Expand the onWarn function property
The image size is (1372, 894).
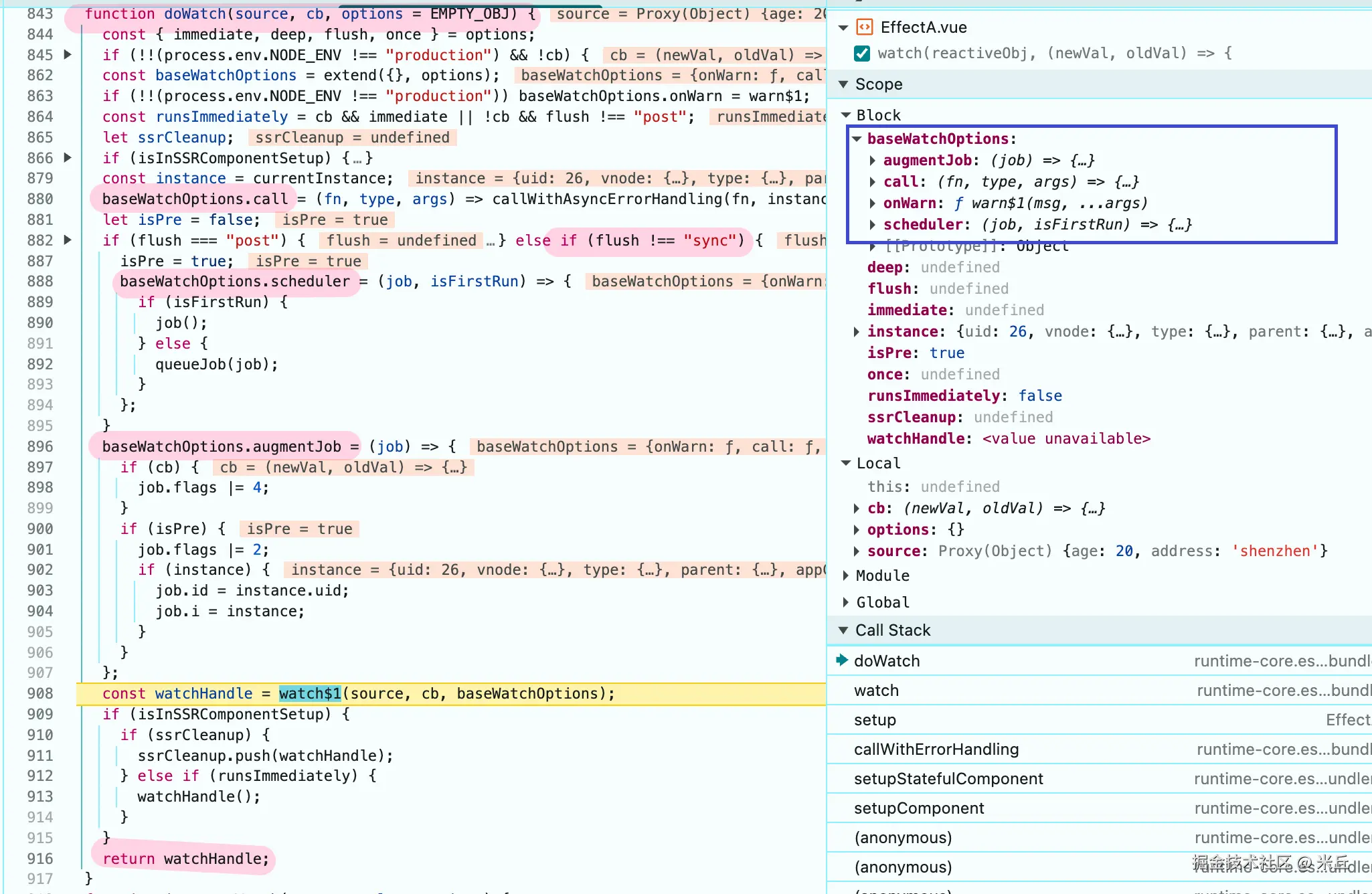872,203
